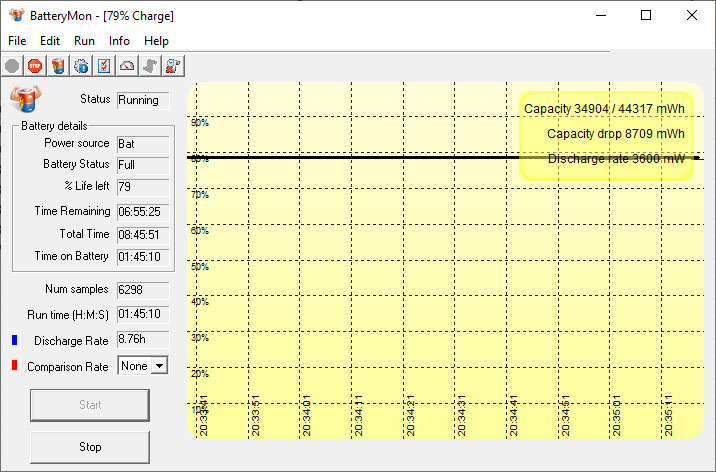The image size is (716, 472).
Task: Click the disabled Start button
Action: 90,405
